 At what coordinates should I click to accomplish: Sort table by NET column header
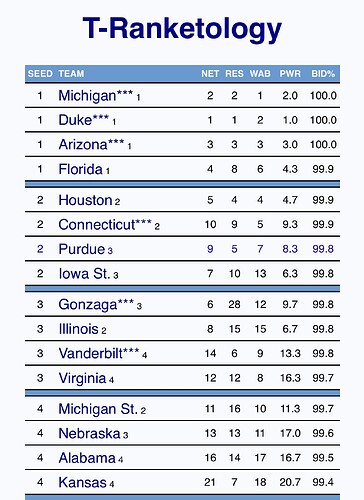pos(210,74)
